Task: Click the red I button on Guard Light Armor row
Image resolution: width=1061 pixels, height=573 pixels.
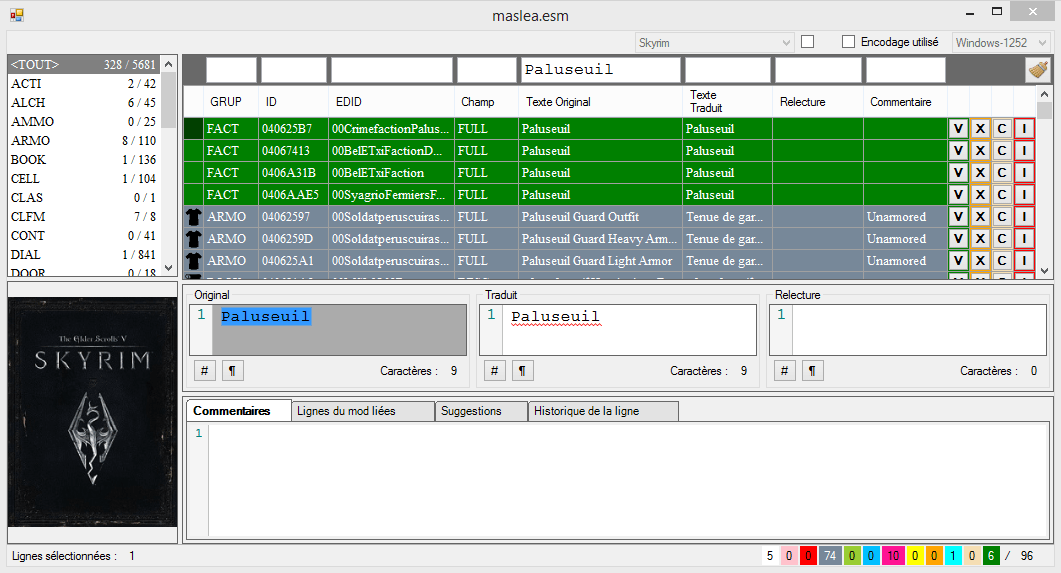Action: pyautogui.click(x=1023, y=261)
